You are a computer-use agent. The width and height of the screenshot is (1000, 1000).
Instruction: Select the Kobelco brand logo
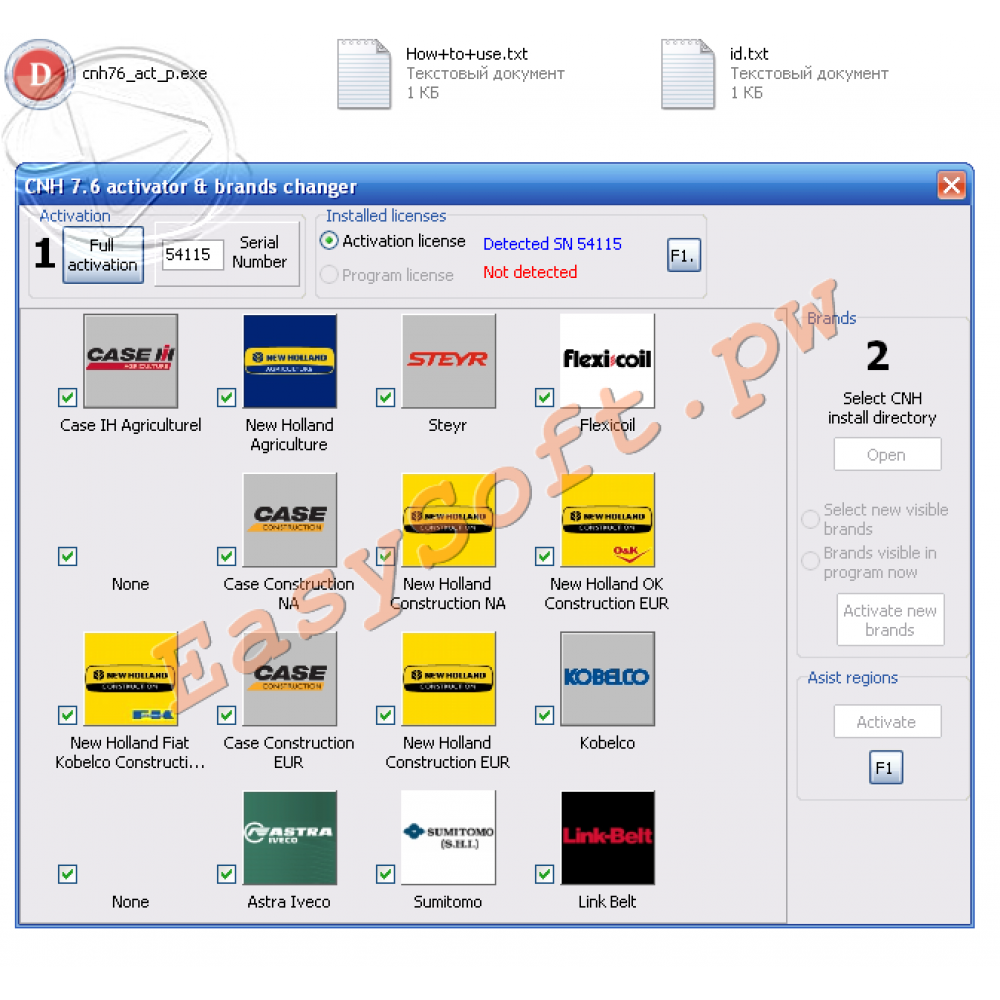point(607,679)
